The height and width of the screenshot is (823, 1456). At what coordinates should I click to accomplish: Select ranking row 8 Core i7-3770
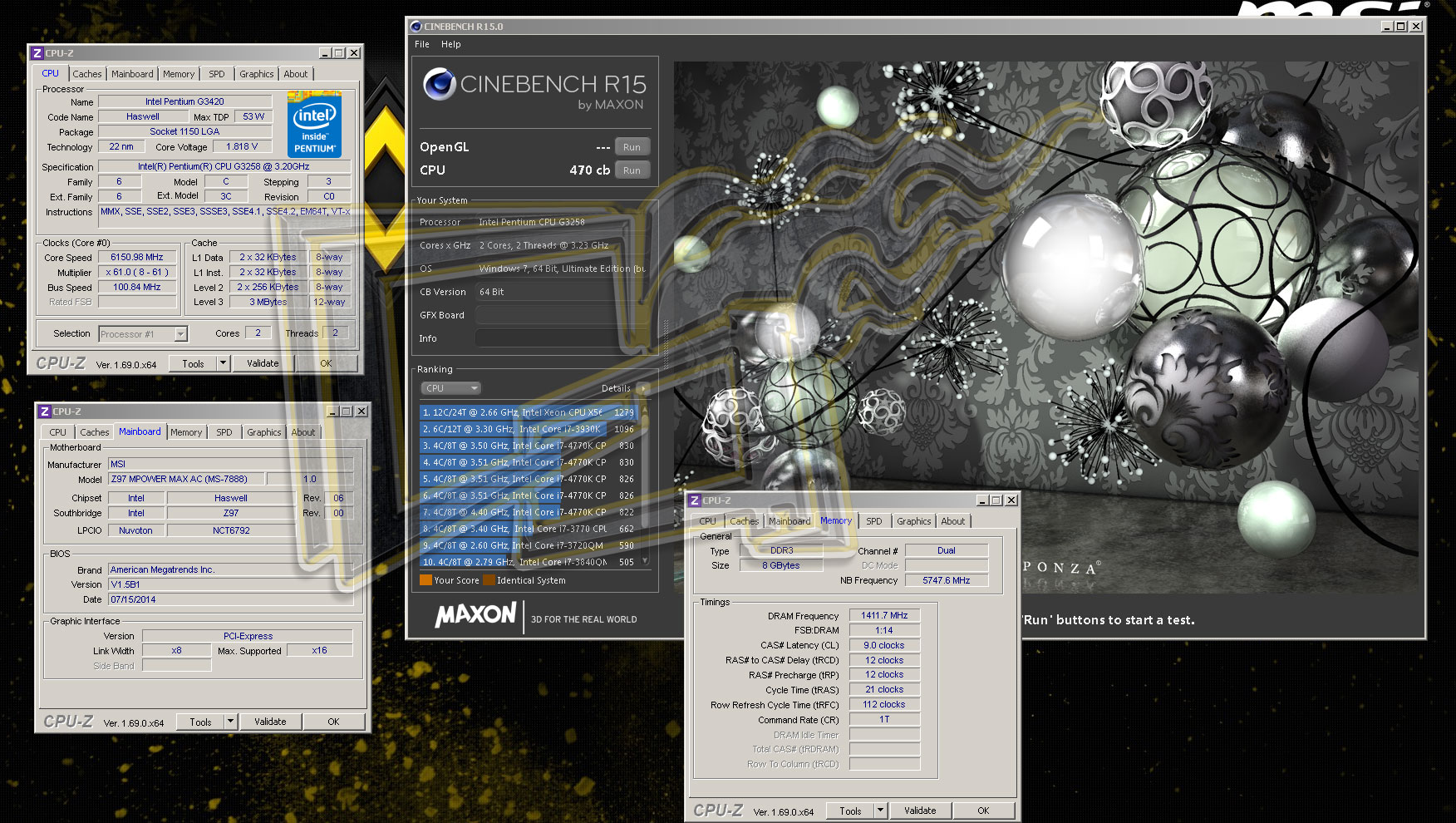click(x=529, y=529)
